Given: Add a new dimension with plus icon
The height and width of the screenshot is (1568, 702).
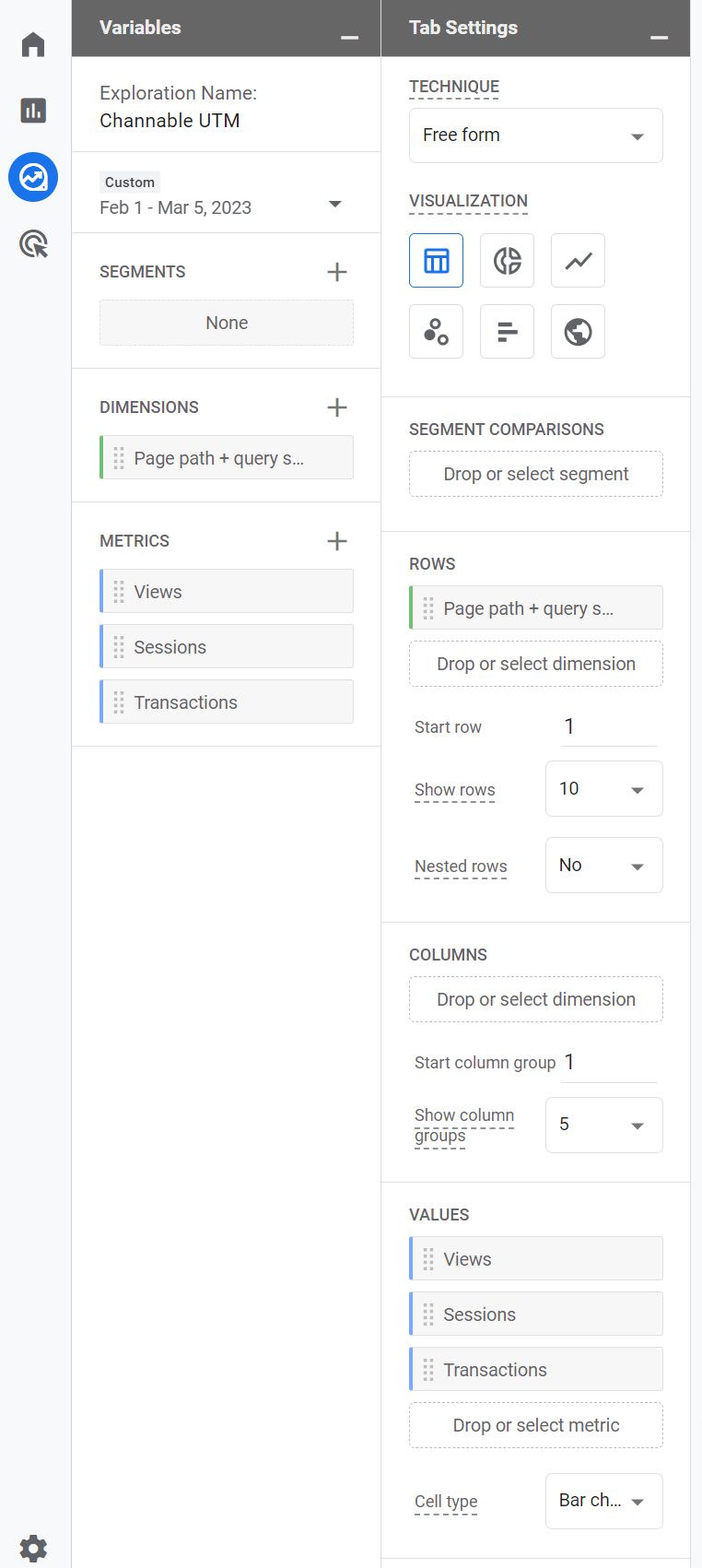Looking at the screenshot, I should 337,407.
